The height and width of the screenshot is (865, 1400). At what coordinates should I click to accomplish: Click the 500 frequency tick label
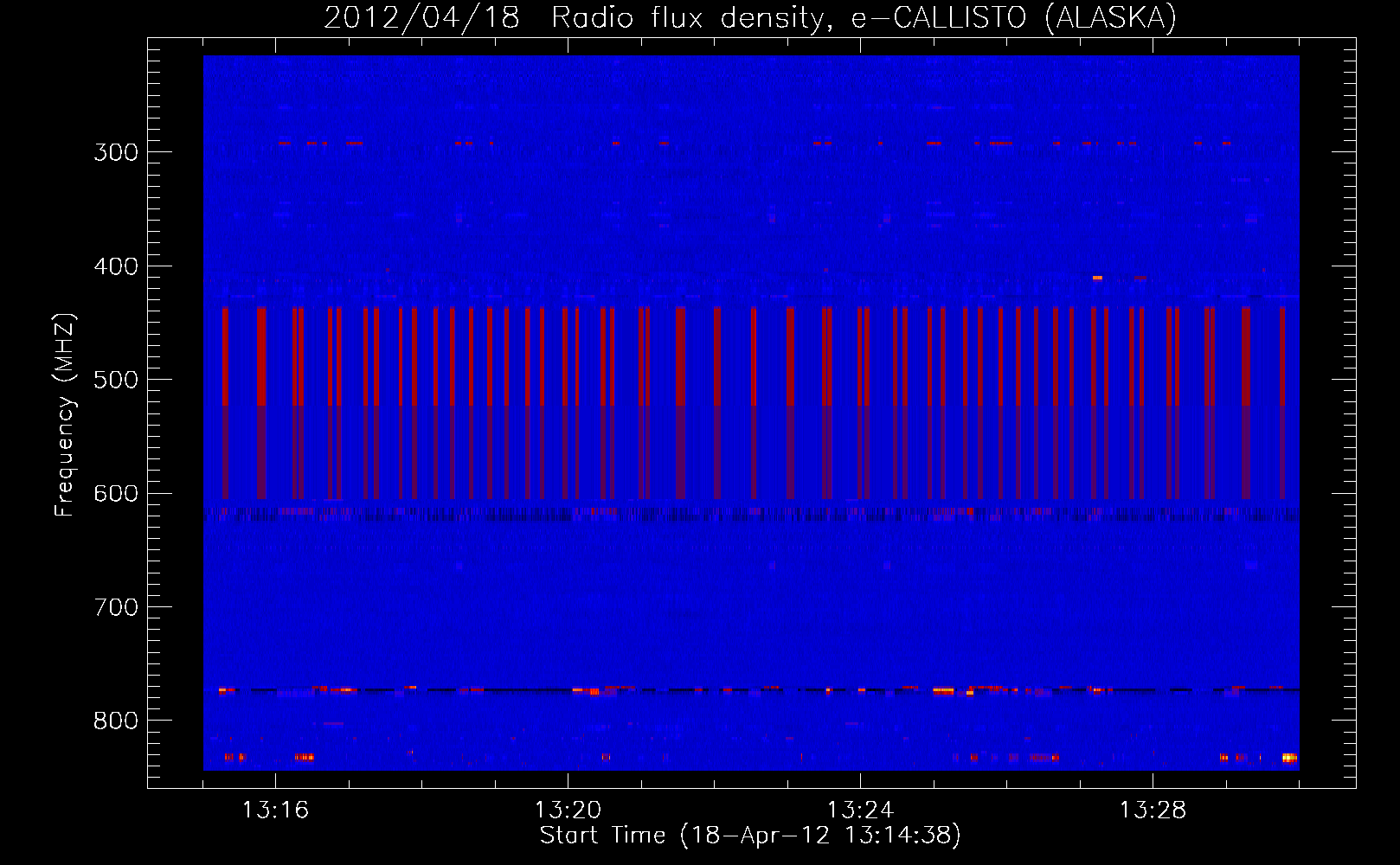pyautogui.click(x=116, y=380)
